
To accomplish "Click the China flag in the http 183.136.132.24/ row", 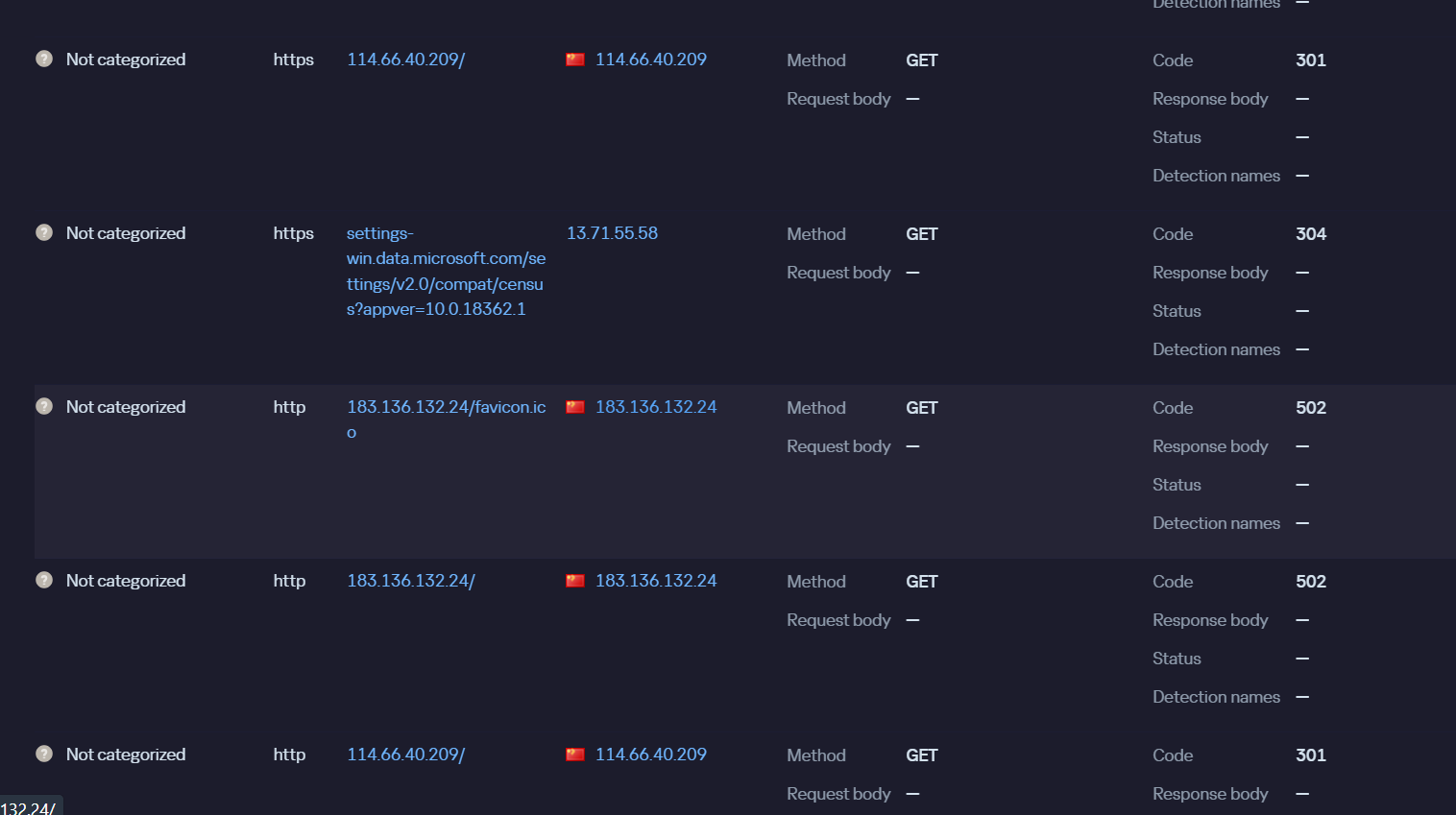I will [575, 581].
